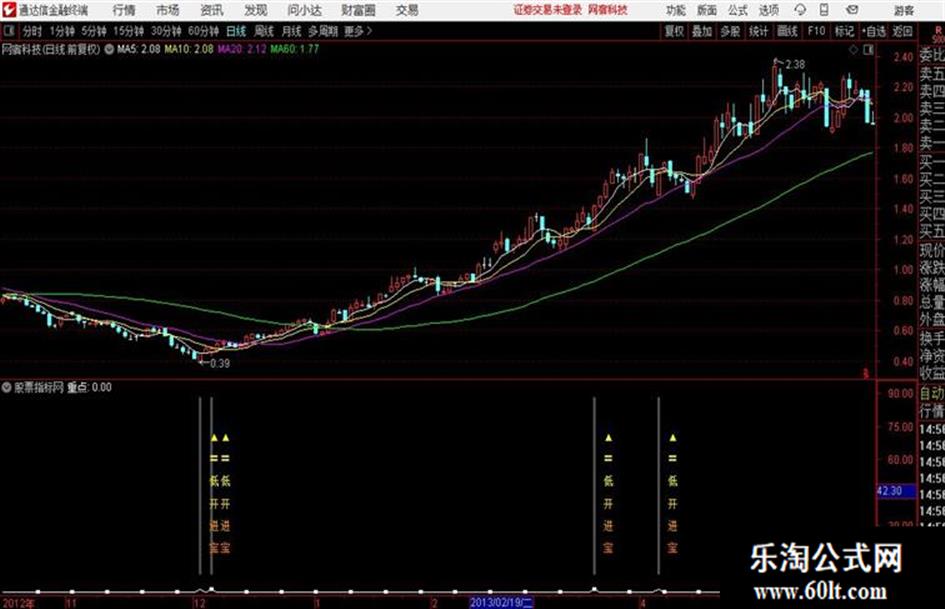Open the 问小达 menu
Screen dimensions: 945x609
(x=304, y=10)
